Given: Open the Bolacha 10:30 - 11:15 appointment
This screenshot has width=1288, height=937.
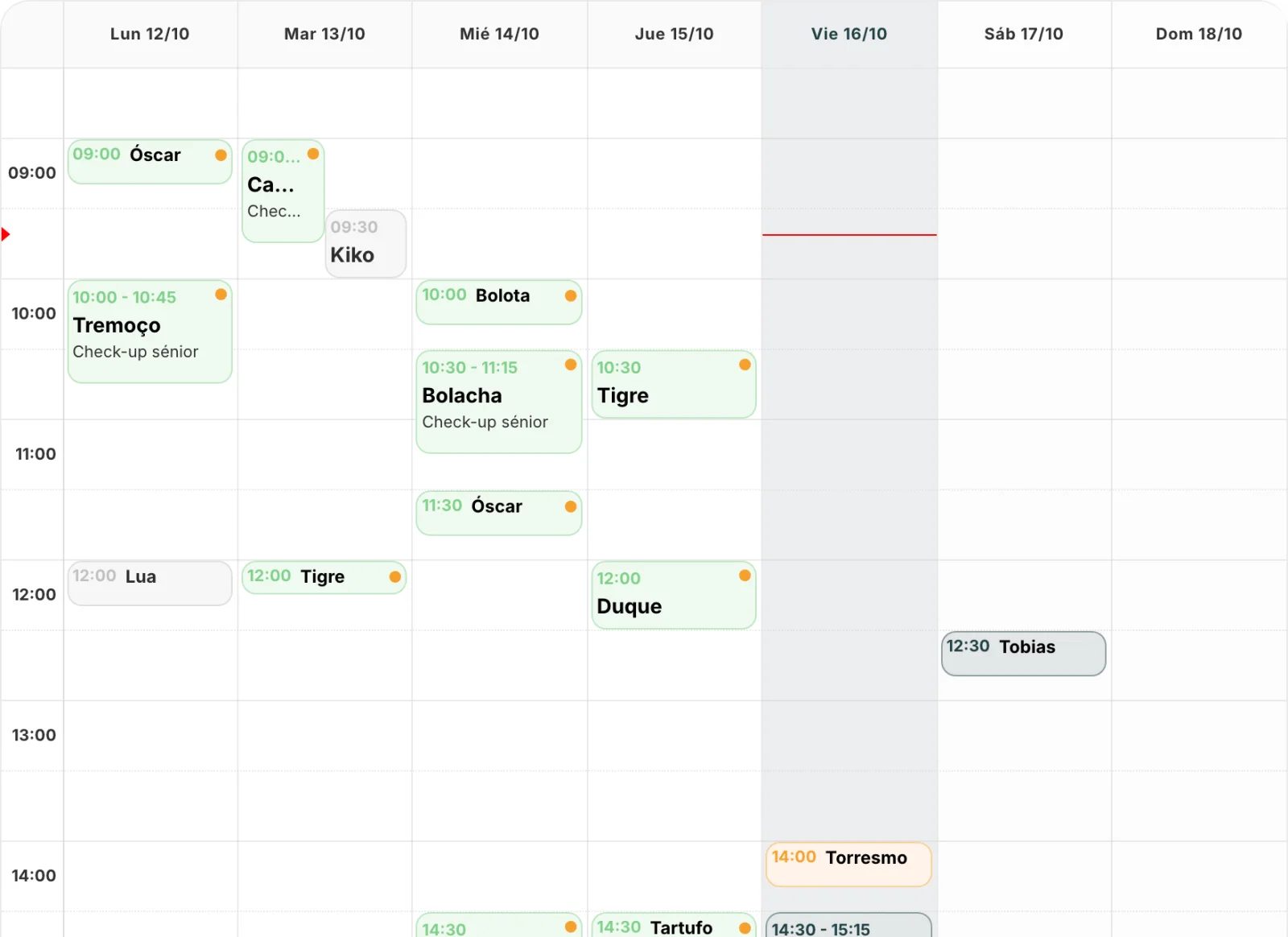Looking at the screenshot, I should click(x=498, y=401).
